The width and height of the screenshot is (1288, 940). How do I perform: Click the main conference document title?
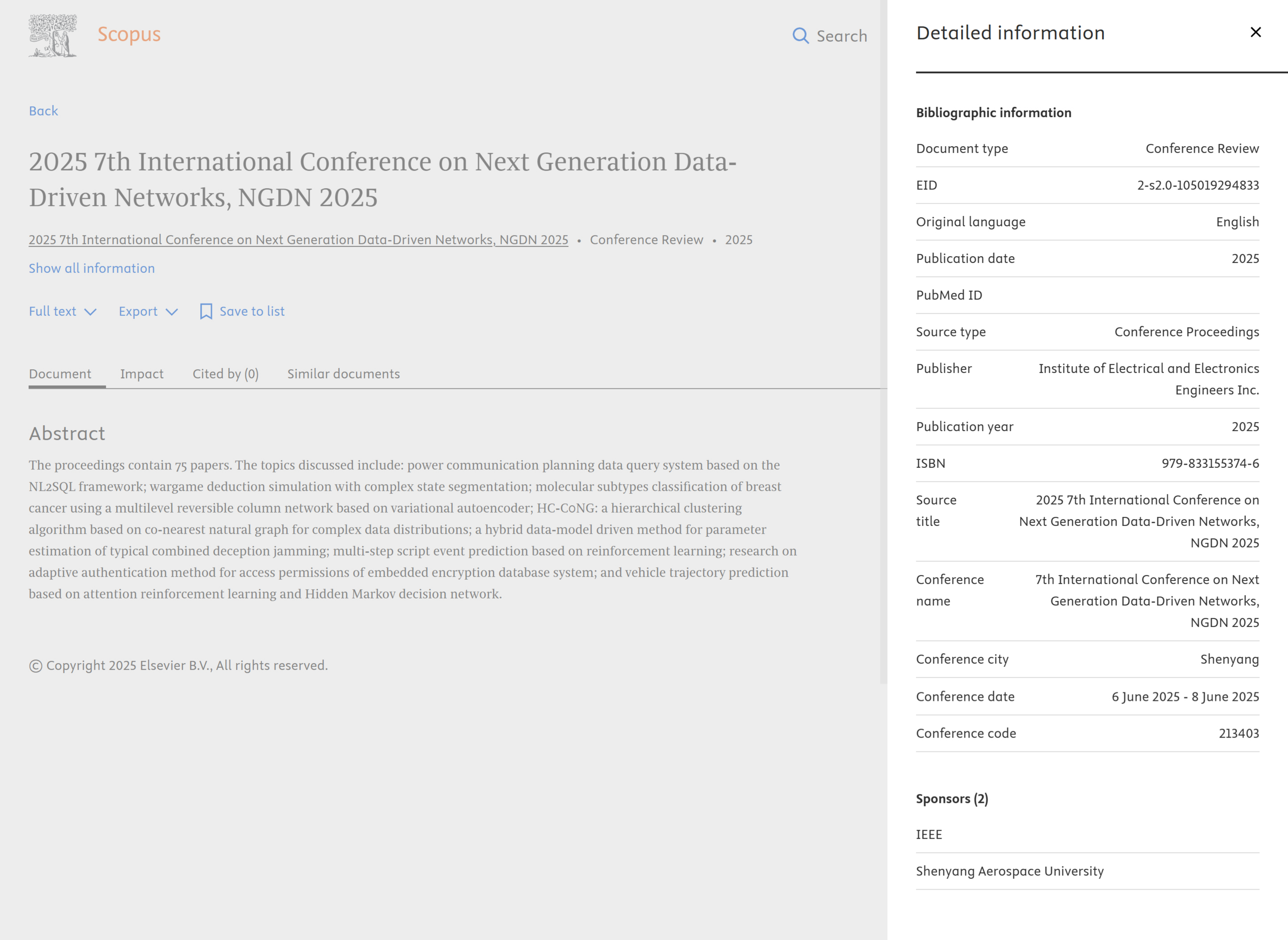pyautogui.click(x=383, y=179)
